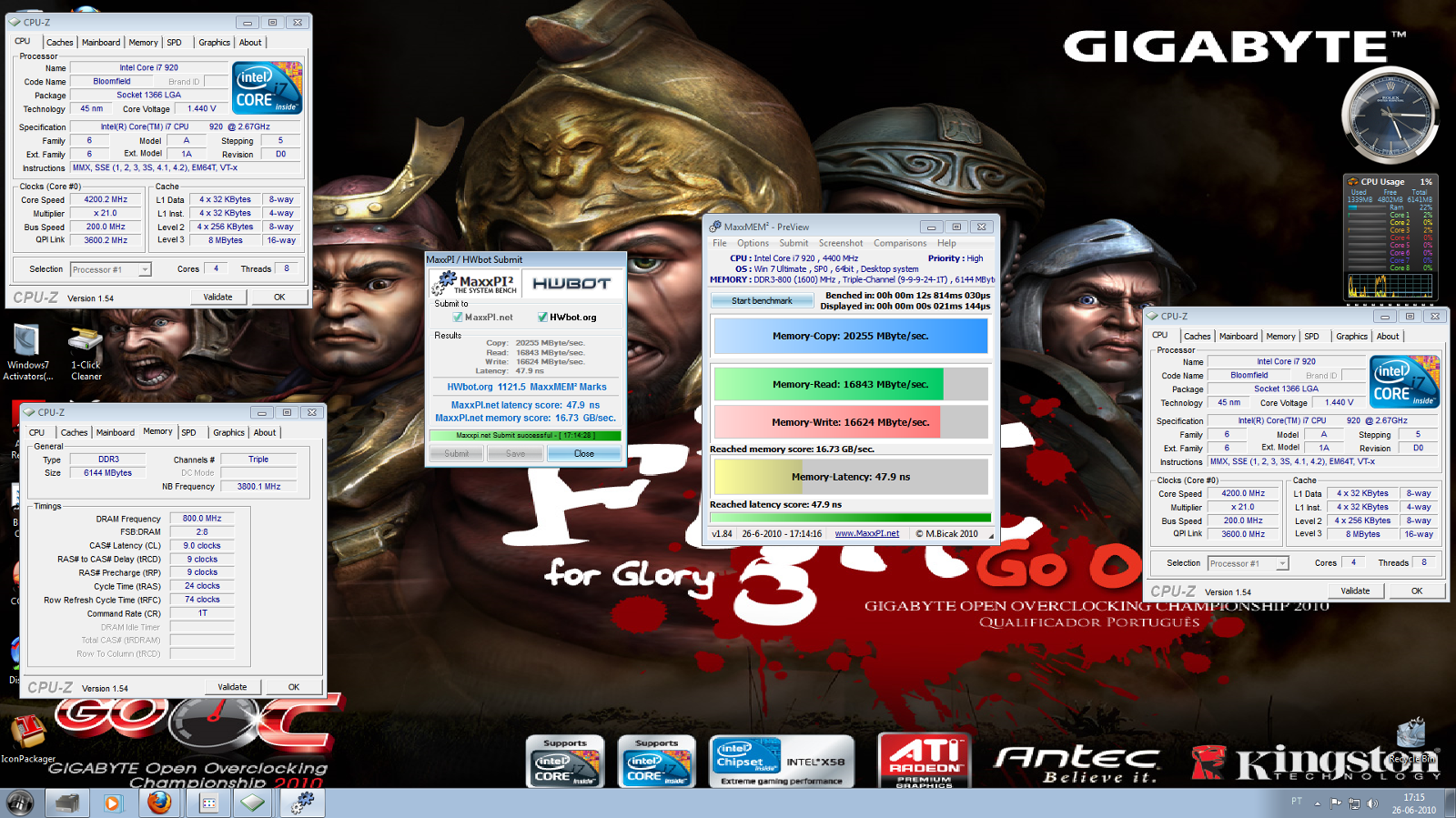Click the analog clock desktop gadget
The width and height of the screenshot is (1456, 818).
click(1390, 115)
